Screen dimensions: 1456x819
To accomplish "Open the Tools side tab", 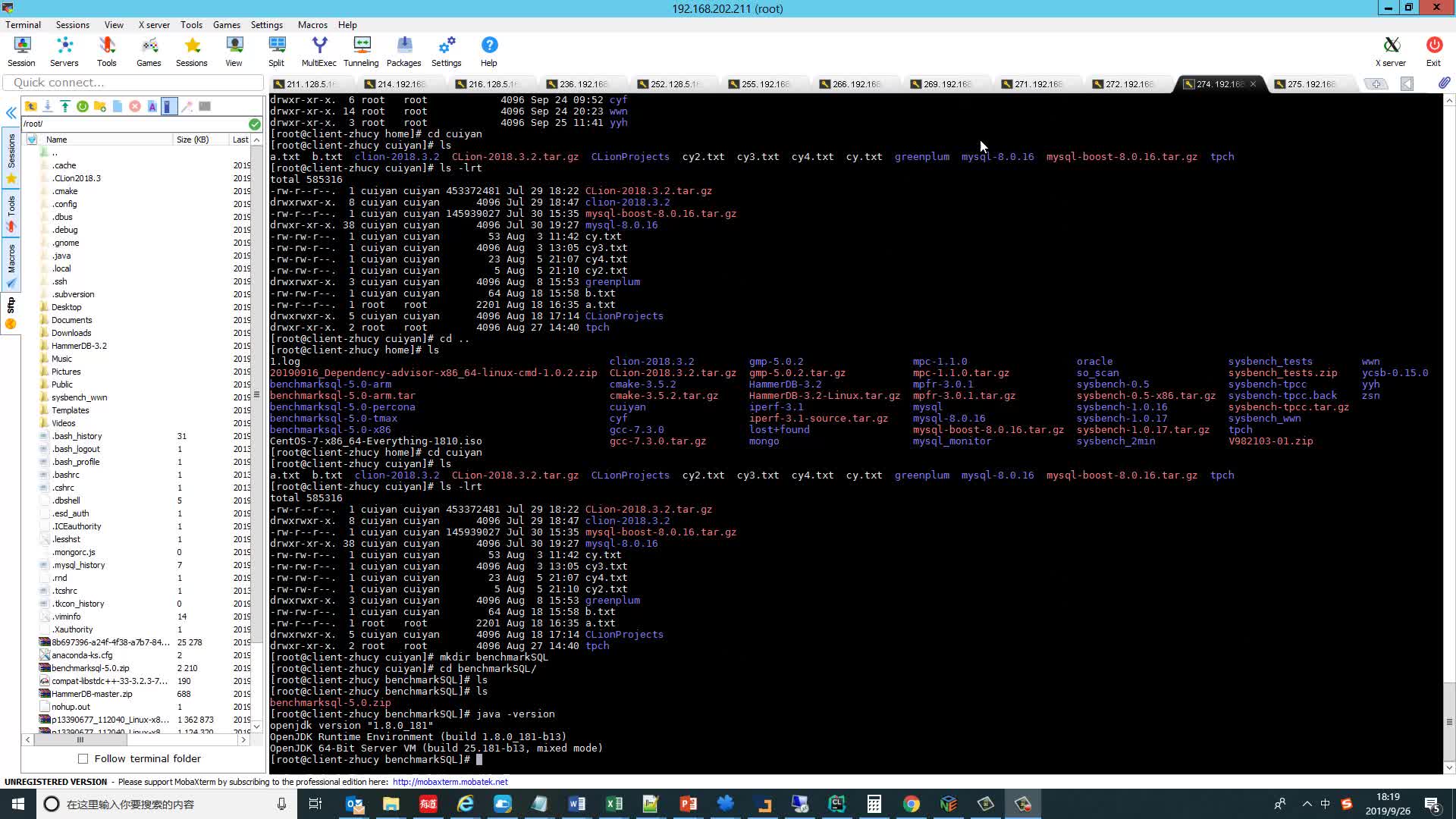I will 11,212.
